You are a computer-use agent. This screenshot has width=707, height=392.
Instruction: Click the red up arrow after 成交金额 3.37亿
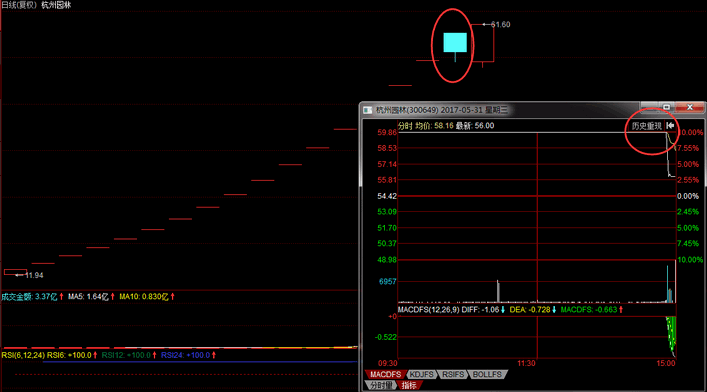click(x=61, y=296)
